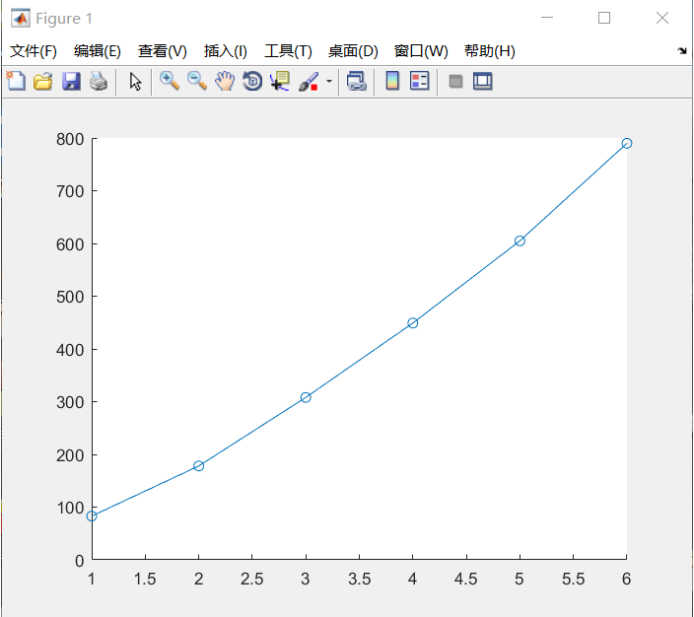Click the data point marker at x=4

(x=413, y=323)
